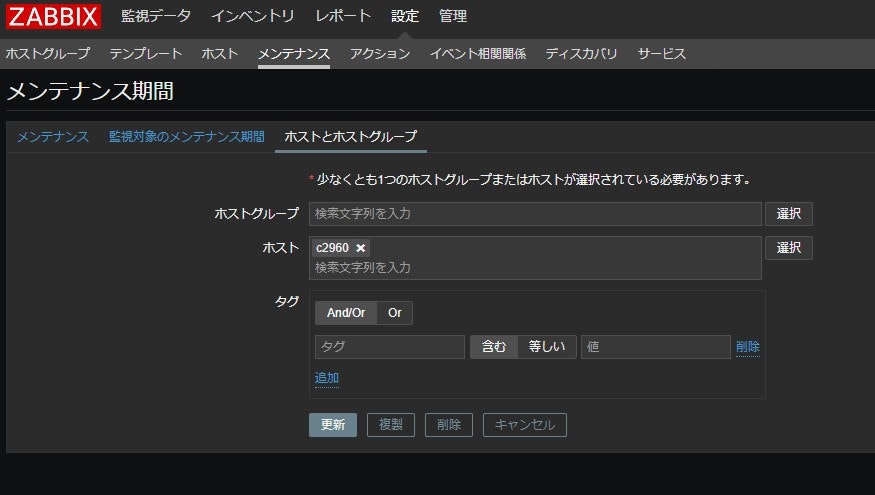Click the 追加 link to add tag
Screen dimensions: 875x495
point(326,378)
